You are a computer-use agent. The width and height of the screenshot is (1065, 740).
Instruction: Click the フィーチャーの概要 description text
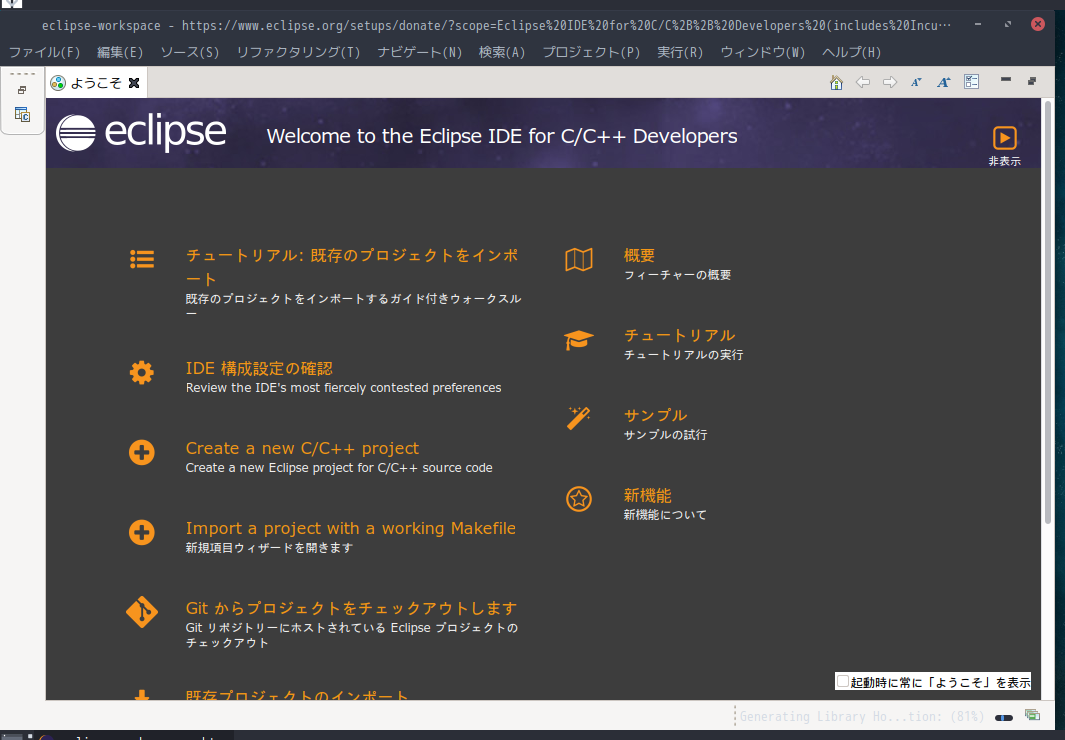coord(677,275)
